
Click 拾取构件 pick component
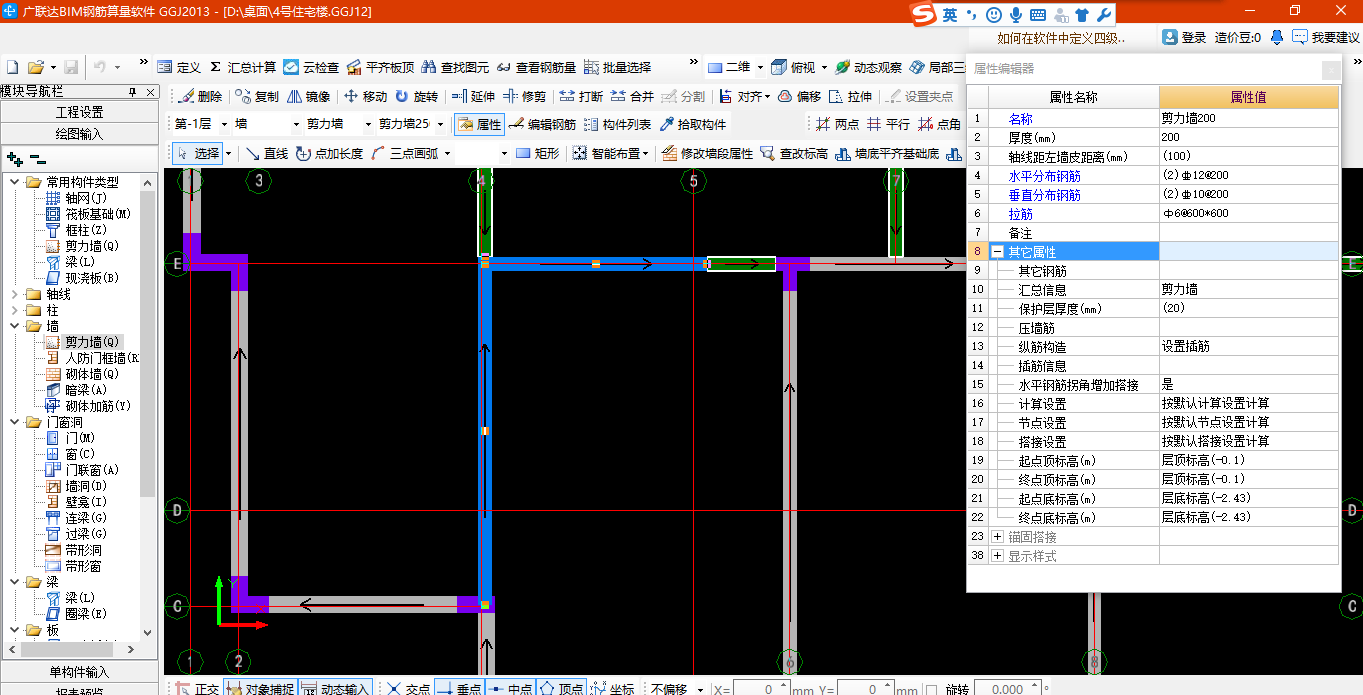click(692, 125)
